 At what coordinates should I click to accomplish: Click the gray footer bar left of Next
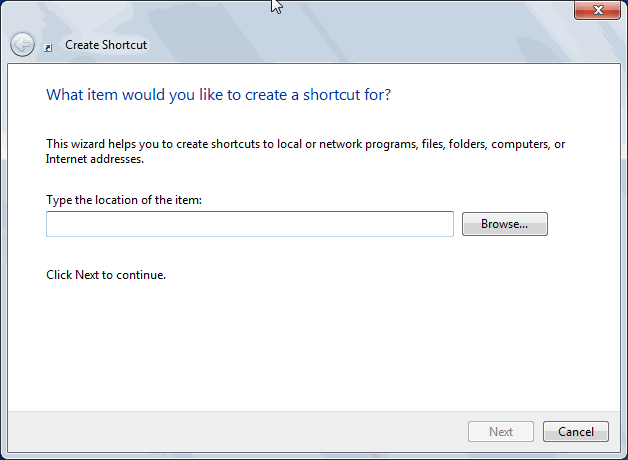[x=236, y=432]
